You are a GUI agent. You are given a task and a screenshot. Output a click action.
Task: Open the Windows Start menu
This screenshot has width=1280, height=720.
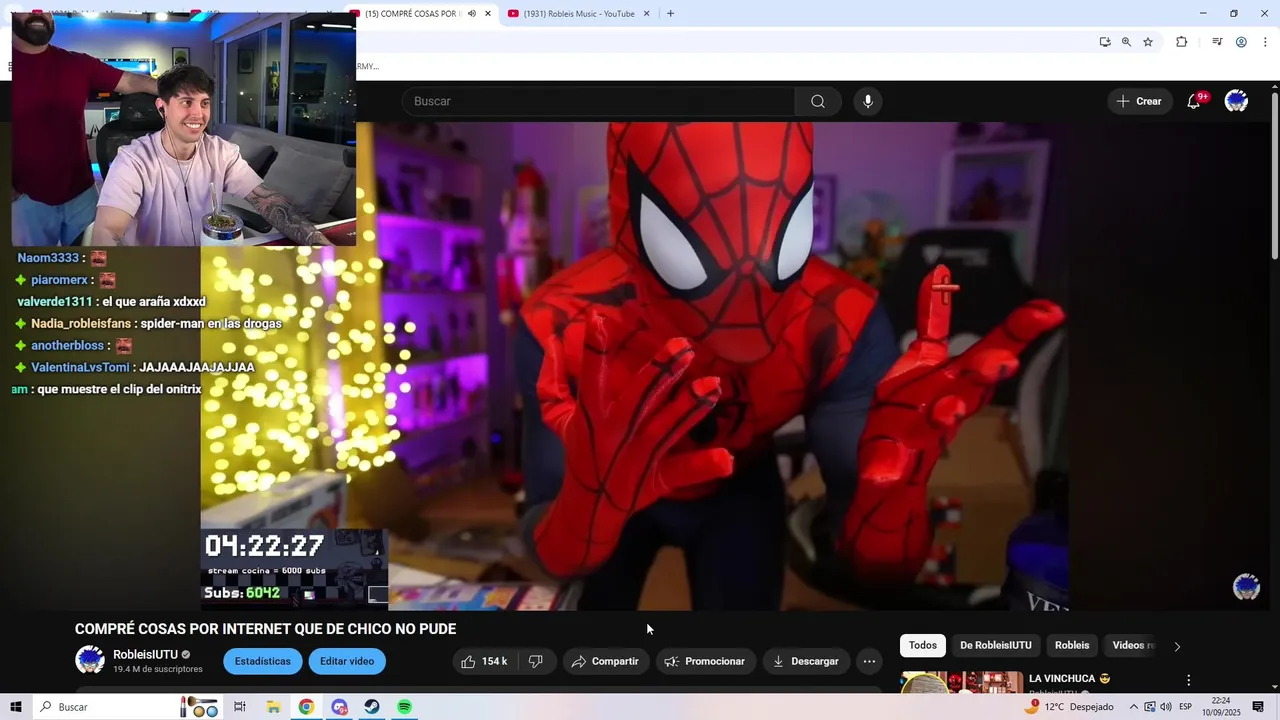click(x=16, y=707)
